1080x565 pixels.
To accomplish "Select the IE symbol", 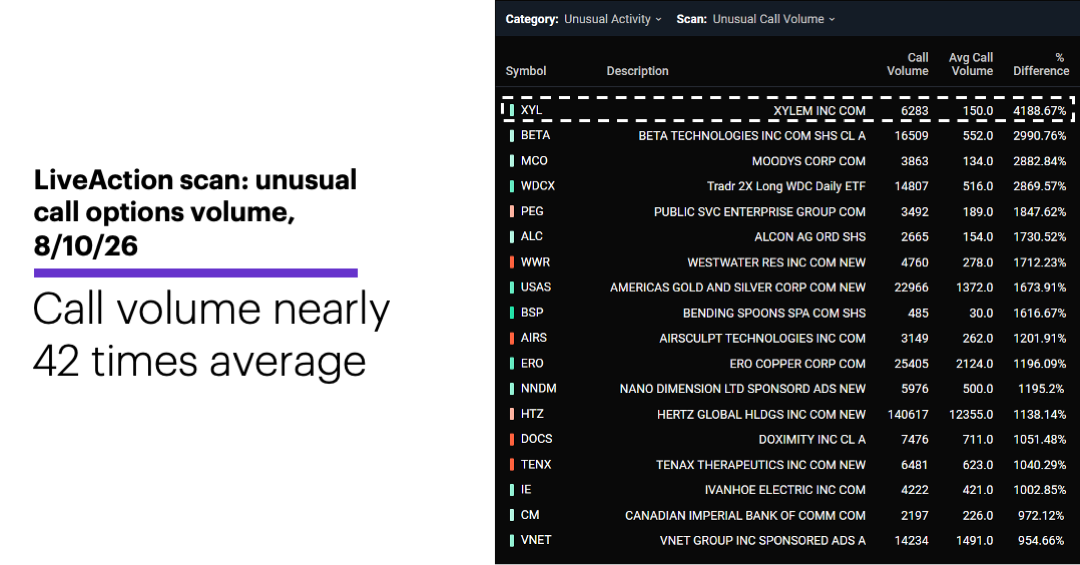I will [x=526, y=490].
